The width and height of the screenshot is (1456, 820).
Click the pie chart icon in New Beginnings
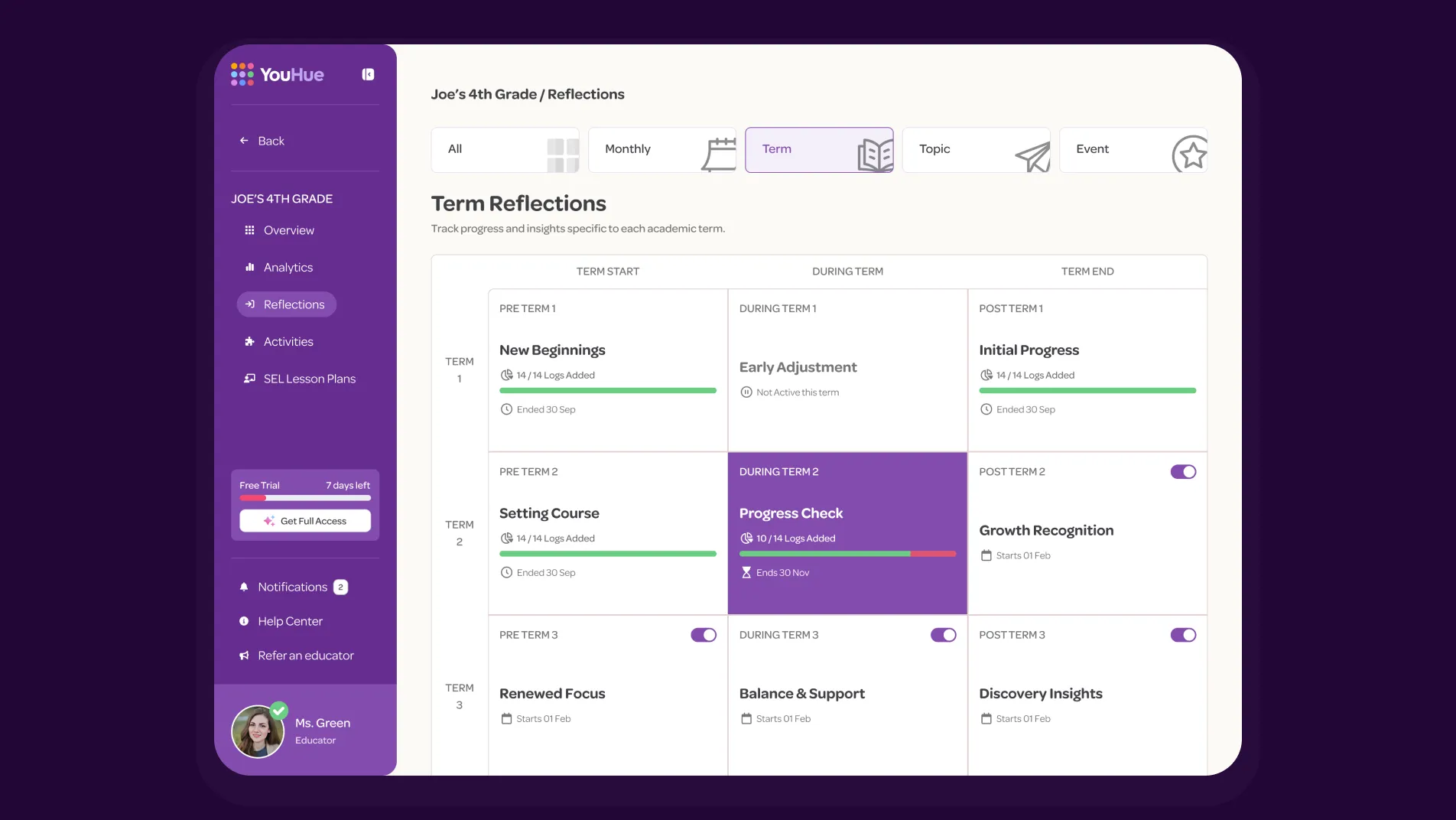(506, 375)
